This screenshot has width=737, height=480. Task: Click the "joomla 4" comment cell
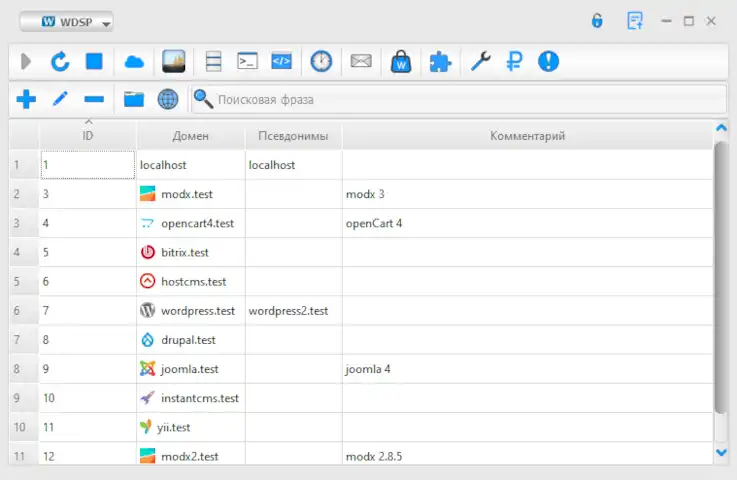coord(527,369)
